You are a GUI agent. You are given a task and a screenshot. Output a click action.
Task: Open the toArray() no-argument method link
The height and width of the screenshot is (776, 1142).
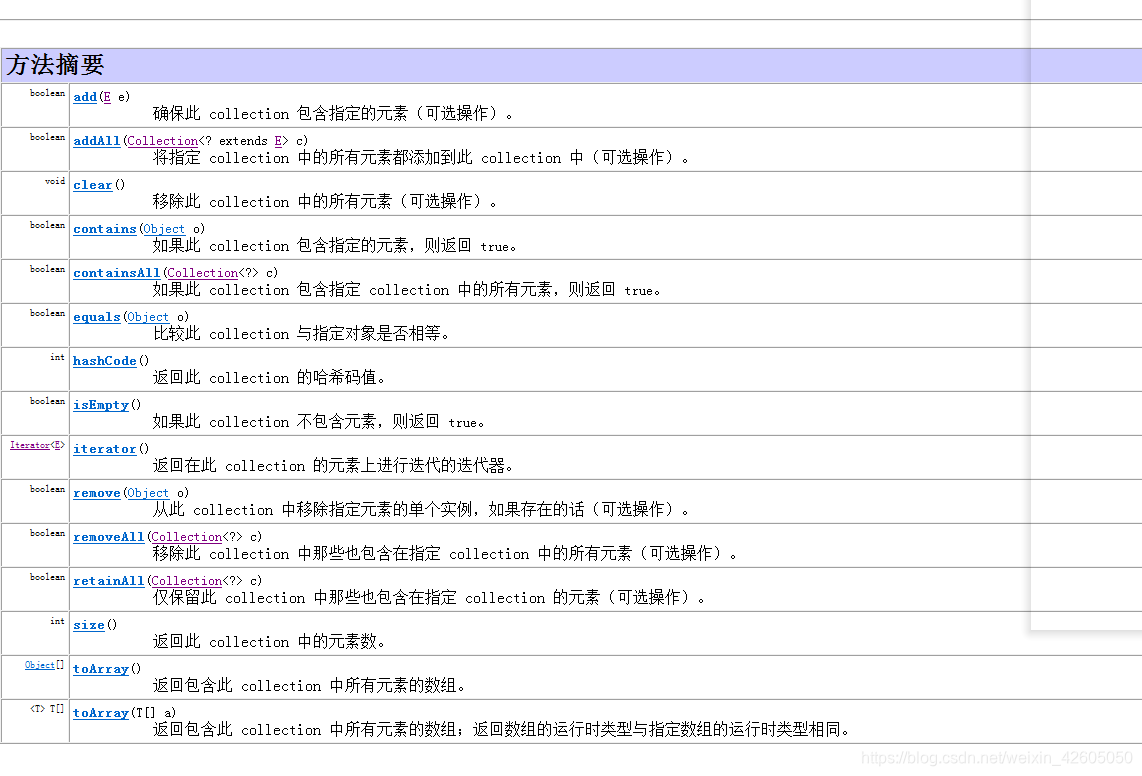coord(101,669)
